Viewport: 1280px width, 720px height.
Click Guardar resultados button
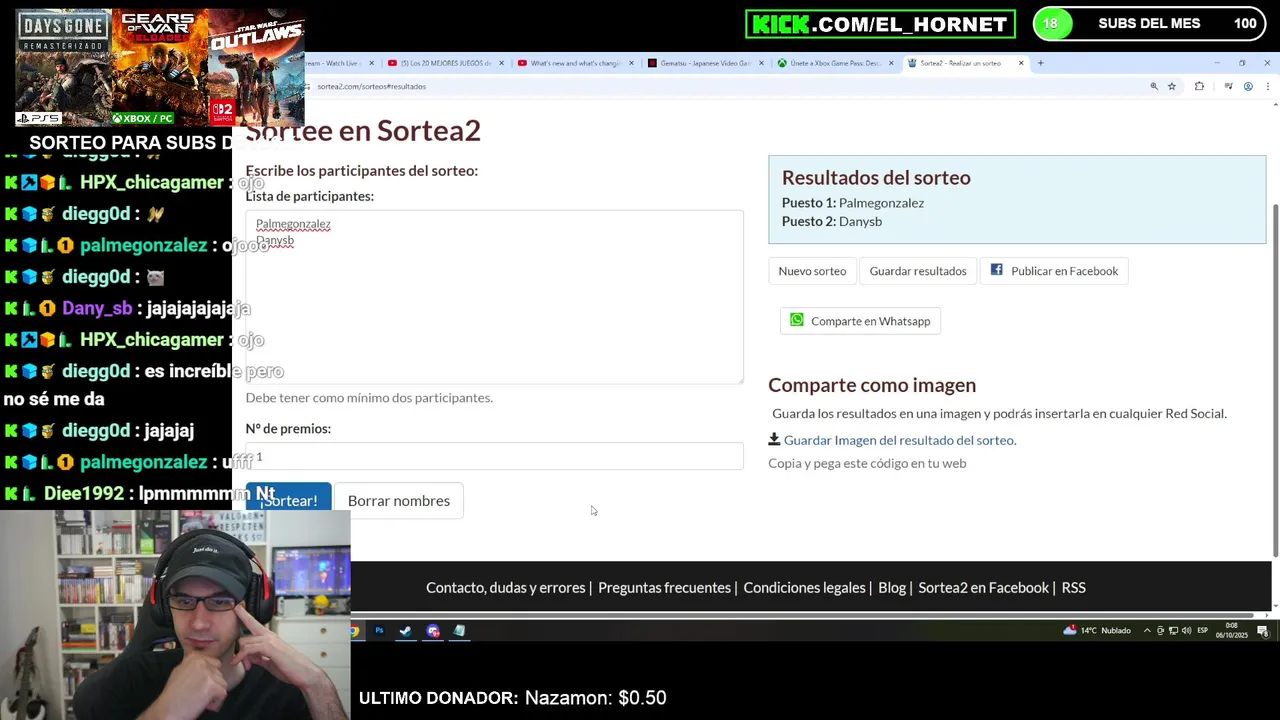click(x=918, y=271)
